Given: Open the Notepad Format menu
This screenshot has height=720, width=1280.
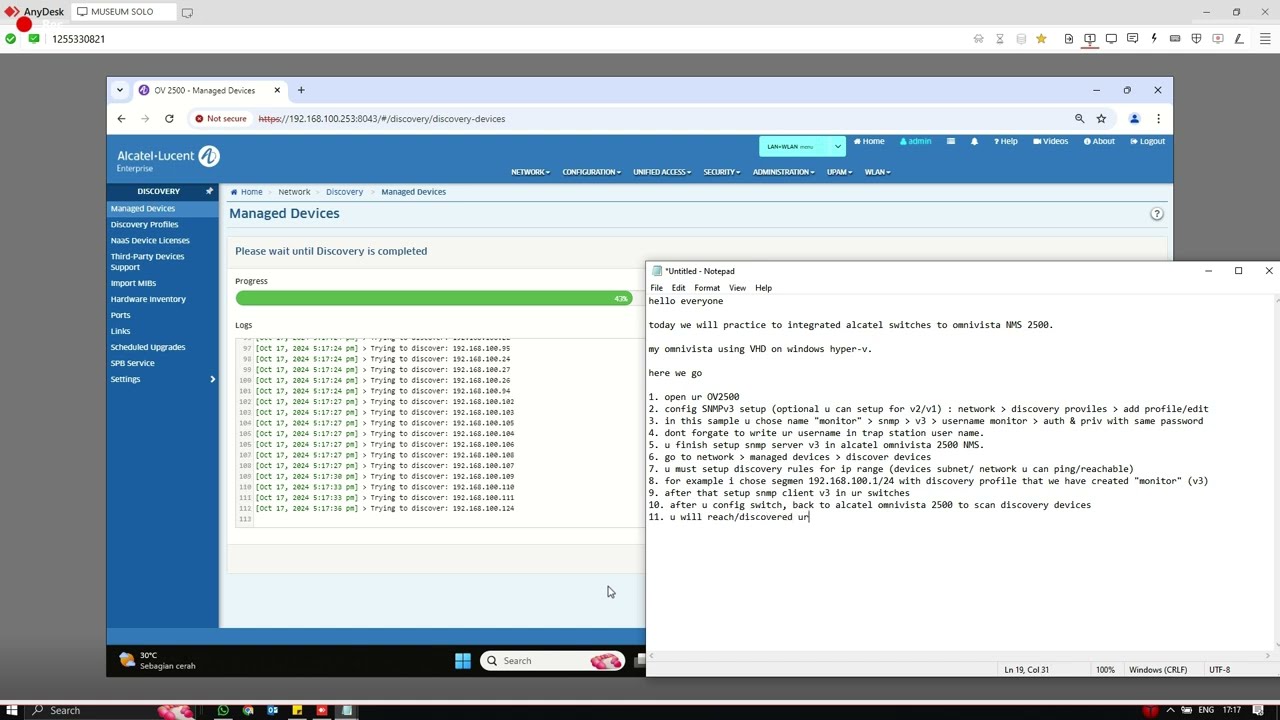Looking at the screenshot, I should click(707, 288).
